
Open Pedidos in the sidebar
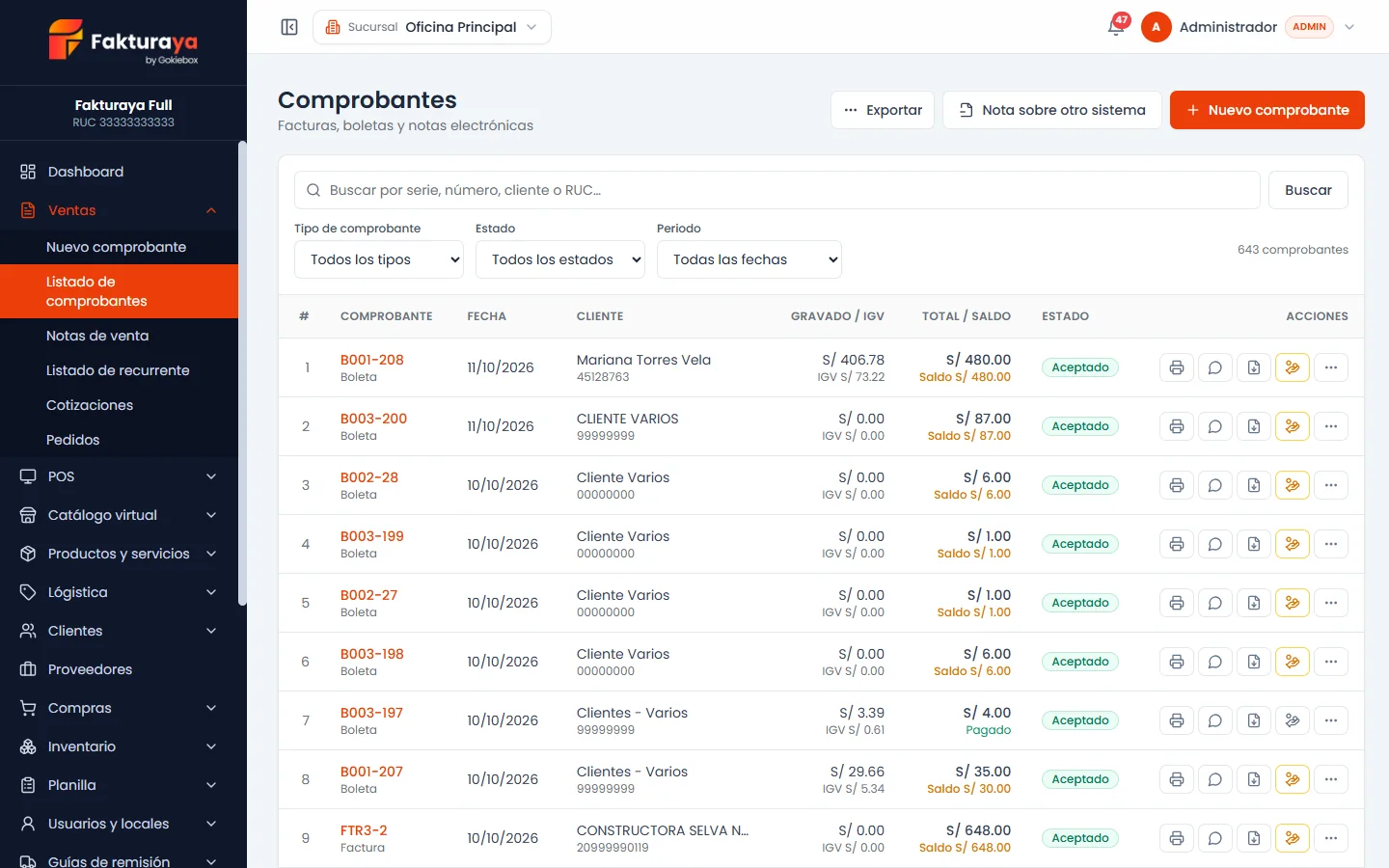[x=119, y=440]
